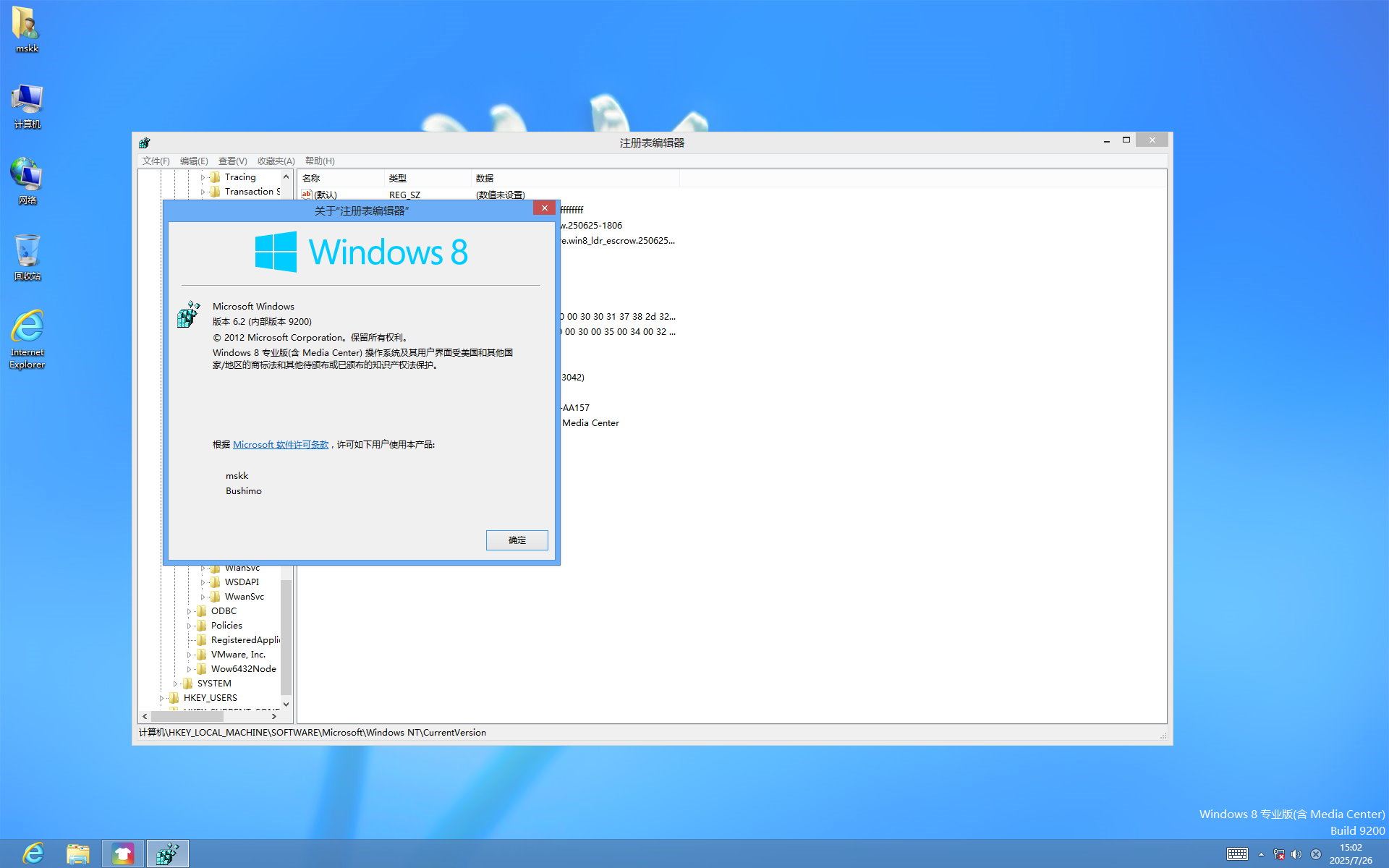Expand the WSDAPI tree node
The height and width of the screenshot is (868, 1389).
click(x=203, y=582)
